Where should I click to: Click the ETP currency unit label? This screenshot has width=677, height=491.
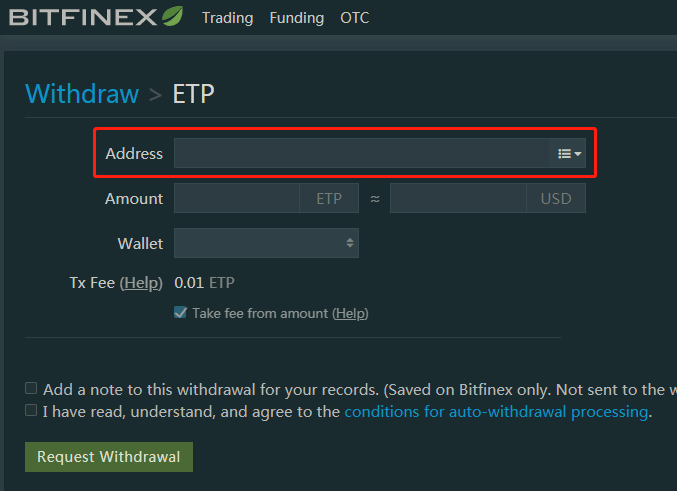(x=329, y=198)
